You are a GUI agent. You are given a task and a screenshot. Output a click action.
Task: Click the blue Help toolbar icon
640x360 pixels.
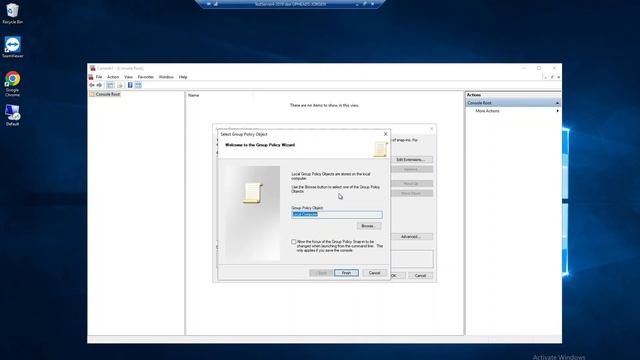(130, 85)
